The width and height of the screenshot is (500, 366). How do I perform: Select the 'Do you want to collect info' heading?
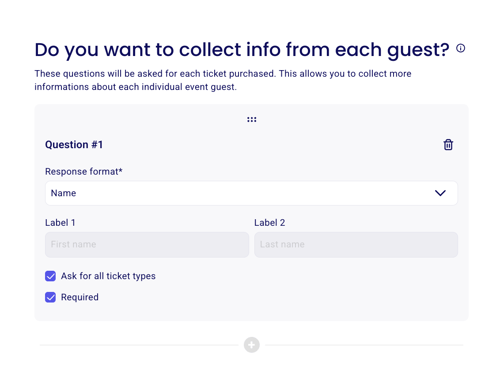click(242, 50)
